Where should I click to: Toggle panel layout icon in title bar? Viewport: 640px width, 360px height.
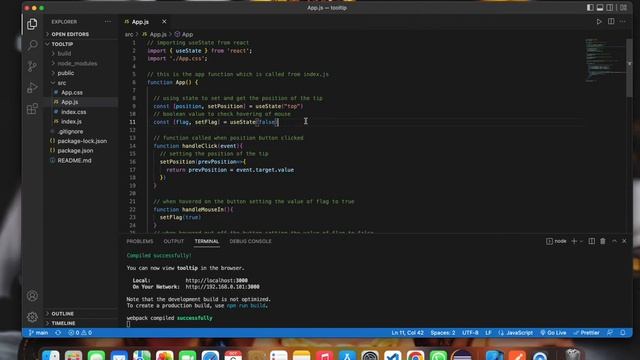pos(600,8)
